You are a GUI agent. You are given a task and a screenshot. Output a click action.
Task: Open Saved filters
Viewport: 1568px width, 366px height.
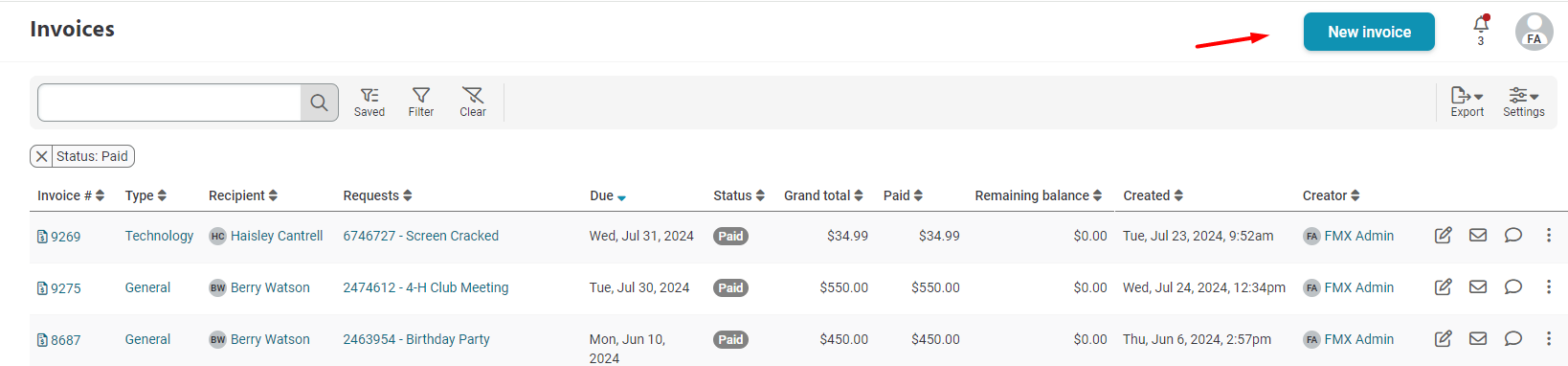370,102
